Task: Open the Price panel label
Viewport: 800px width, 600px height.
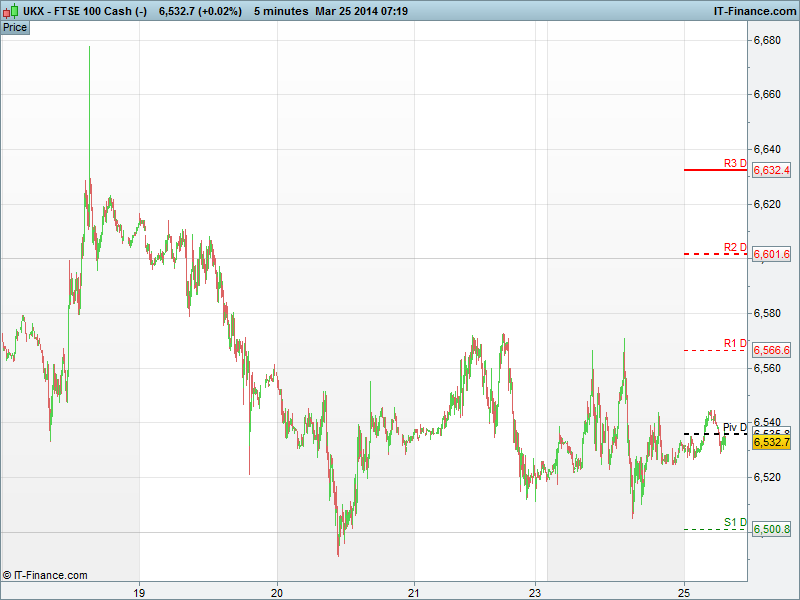Action: pos(15,27)
